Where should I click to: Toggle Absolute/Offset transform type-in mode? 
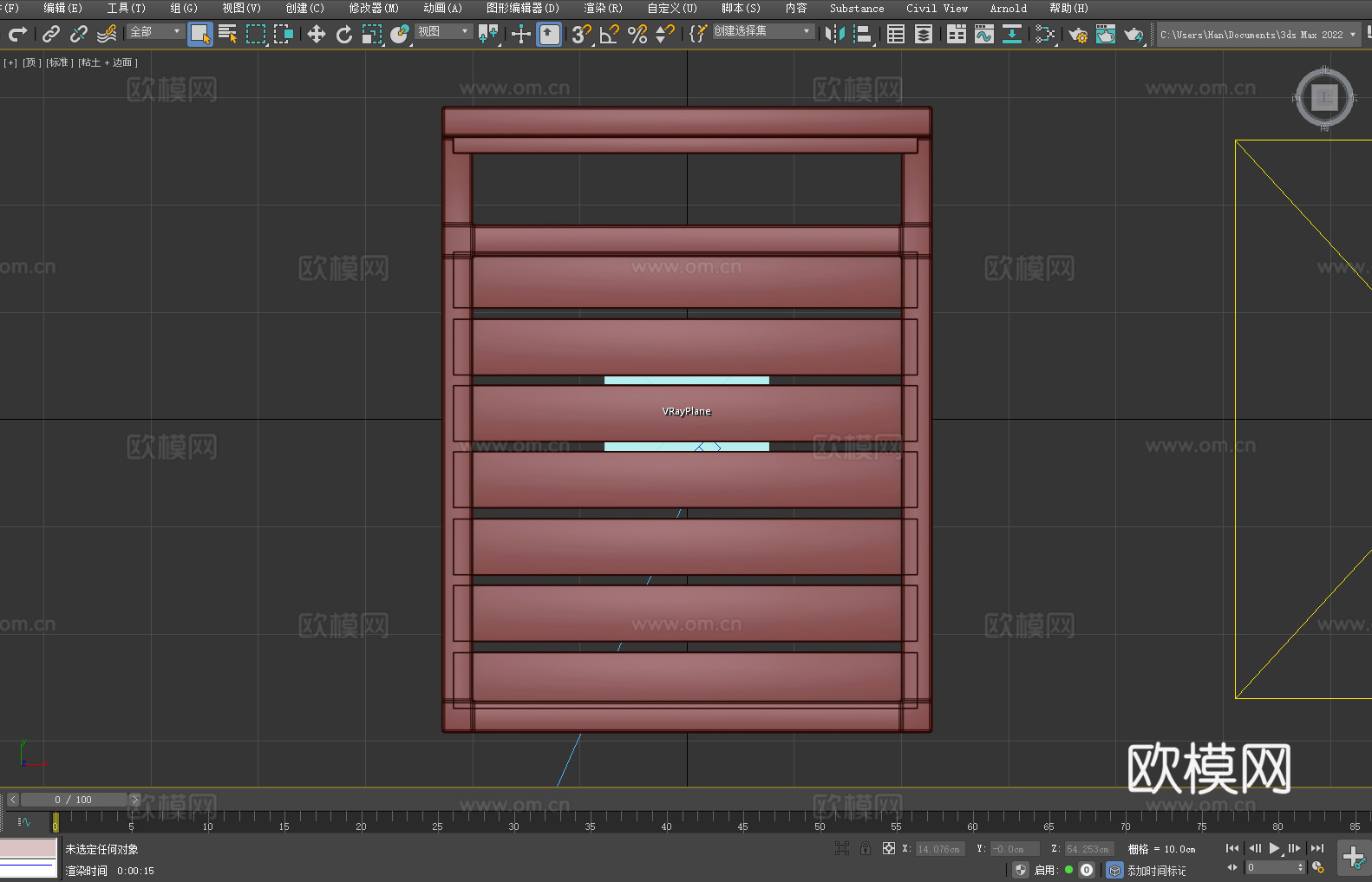click(889, 848)
